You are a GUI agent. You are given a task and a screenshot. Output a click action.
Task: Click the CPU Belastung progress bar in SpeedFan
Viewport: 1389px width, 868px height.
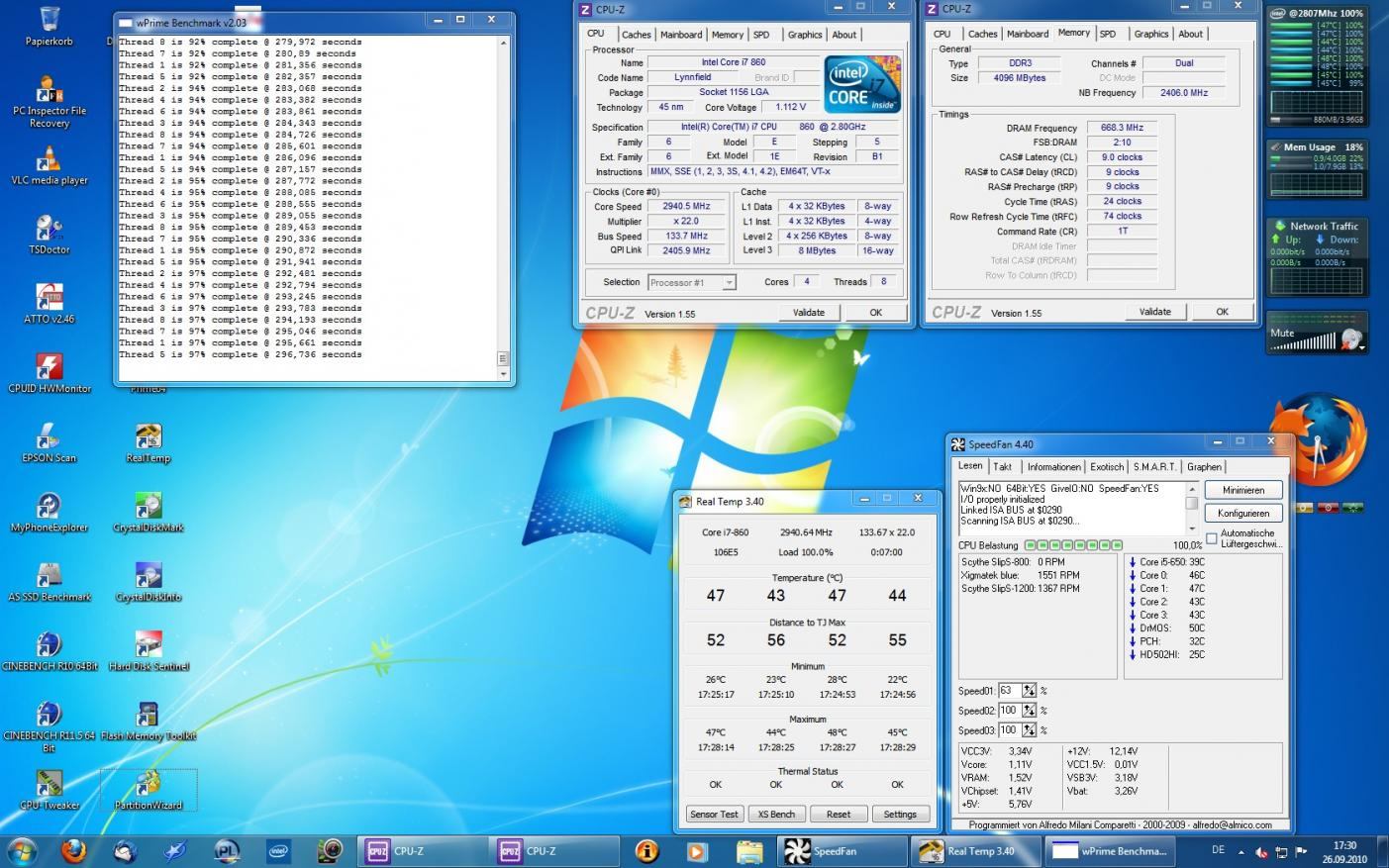pyautogui.click(x=1073, y=545)
